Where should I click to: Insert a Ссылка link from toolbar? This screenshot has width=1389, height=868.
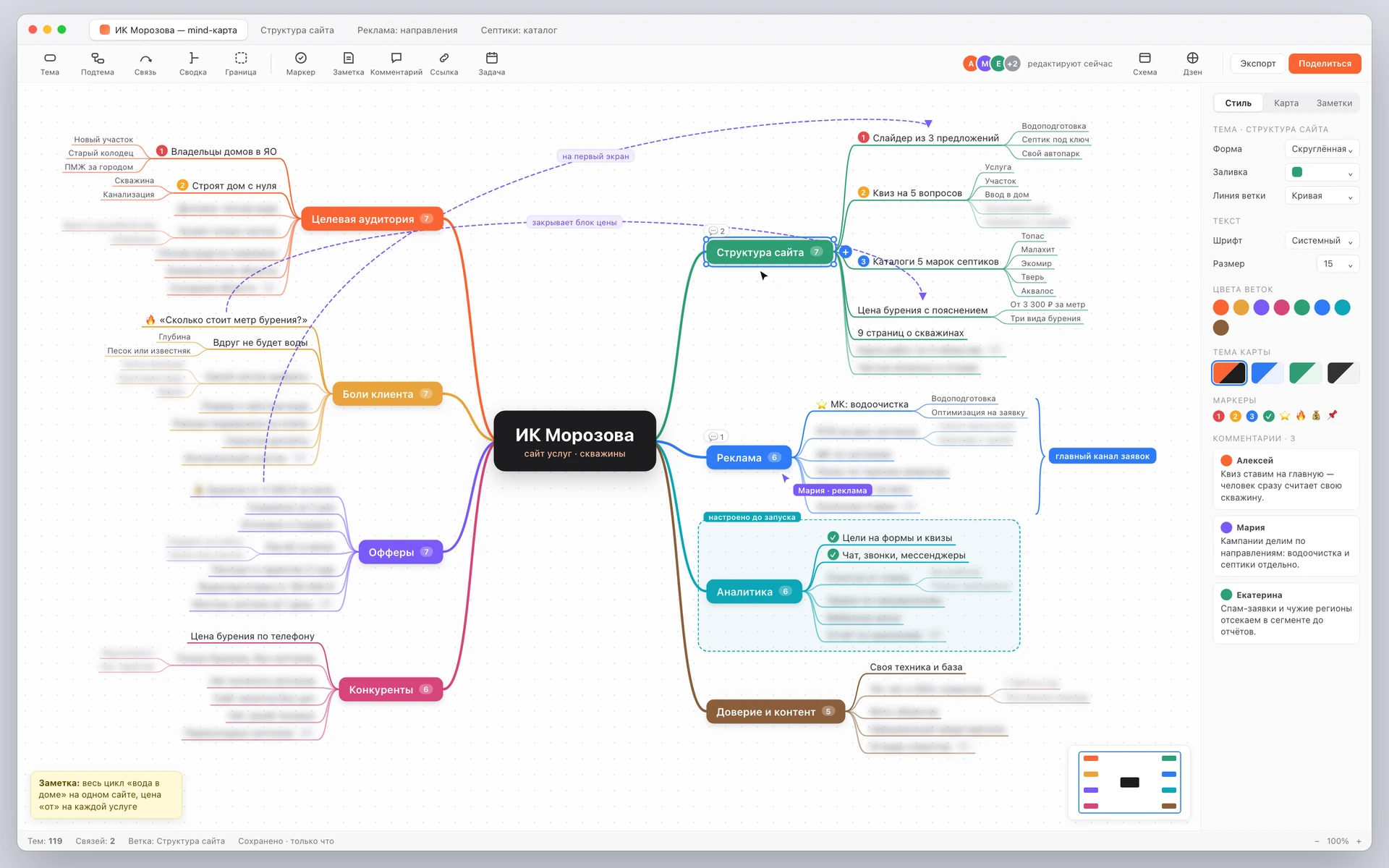444,64
